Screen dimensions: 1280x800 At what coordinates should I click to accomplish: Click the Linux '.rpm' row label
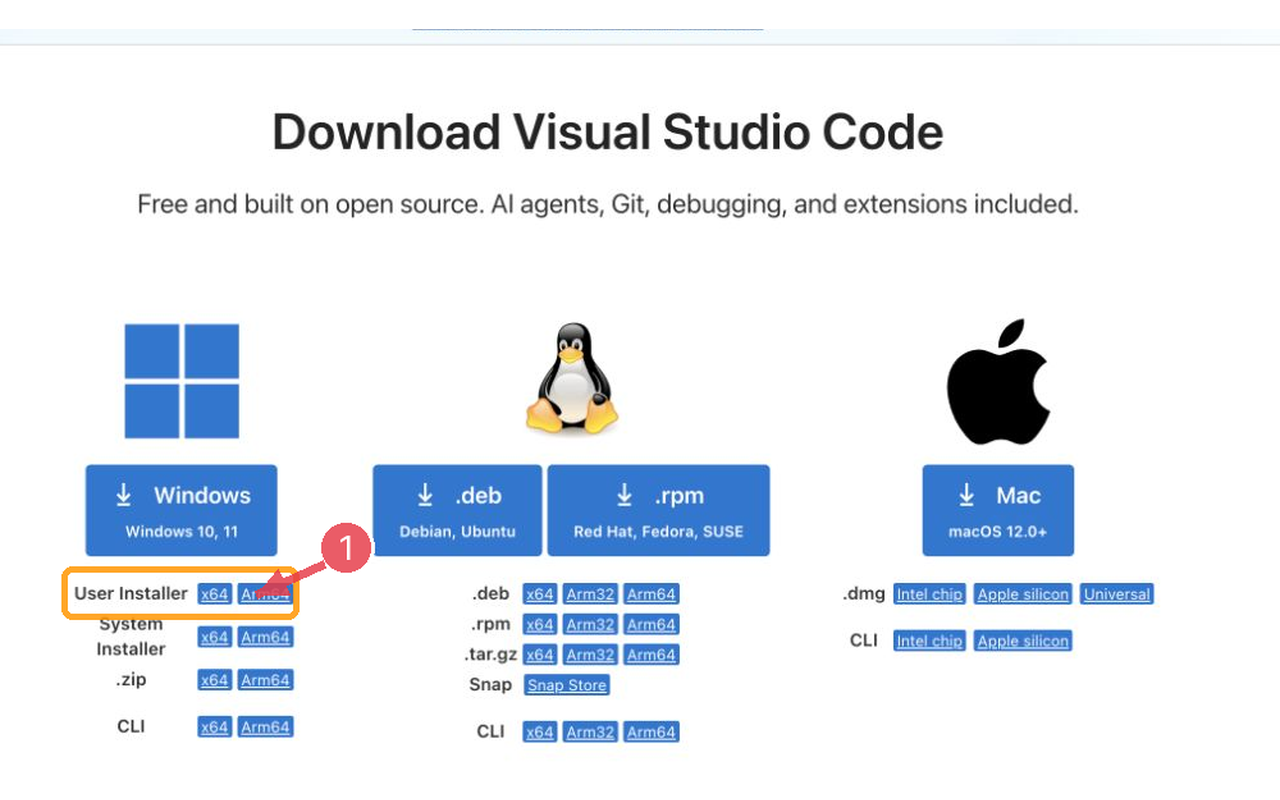tap(491, 624)
